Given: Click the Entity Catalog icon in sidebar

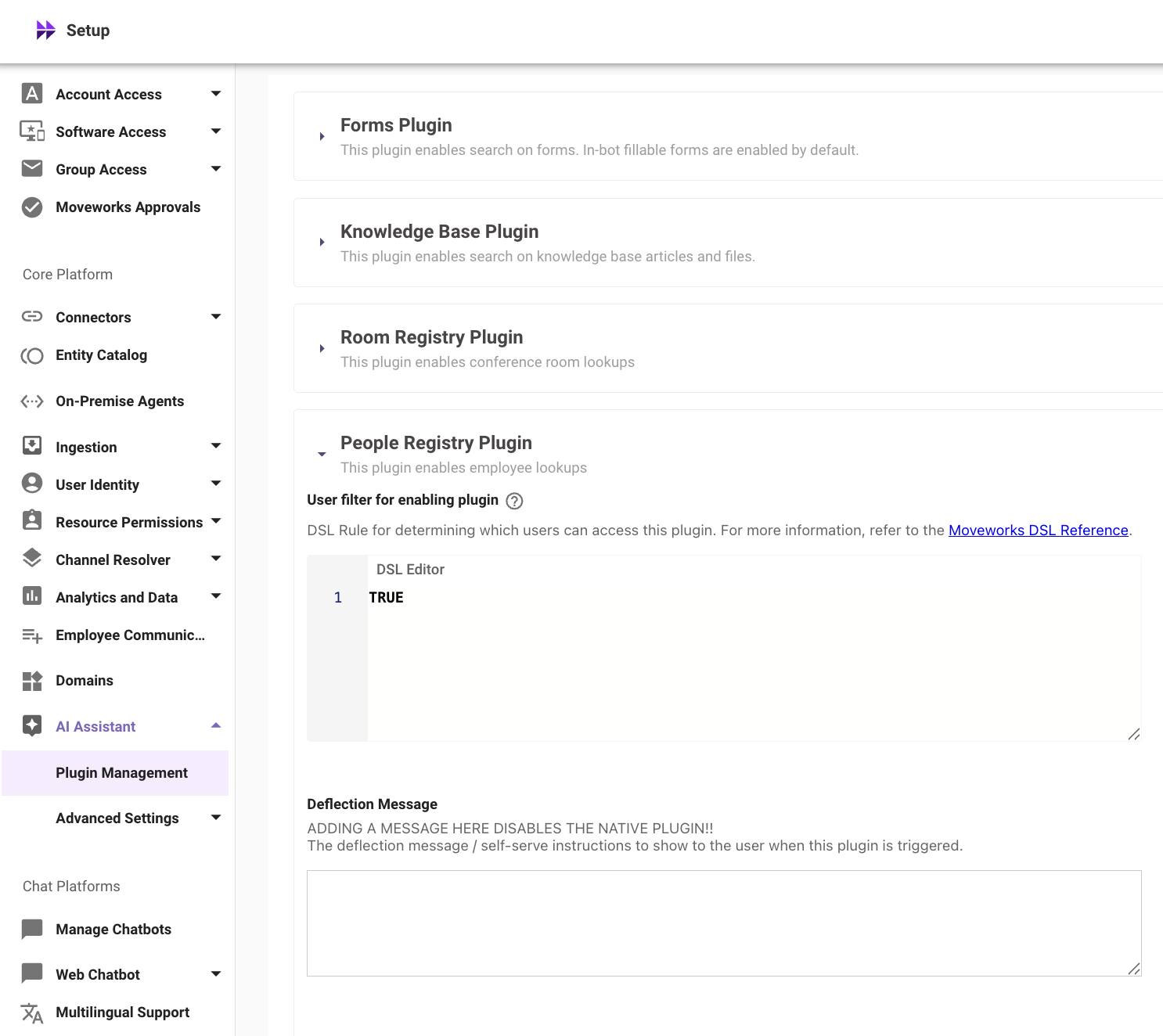Looking at the screenshot, I should 32,356.
